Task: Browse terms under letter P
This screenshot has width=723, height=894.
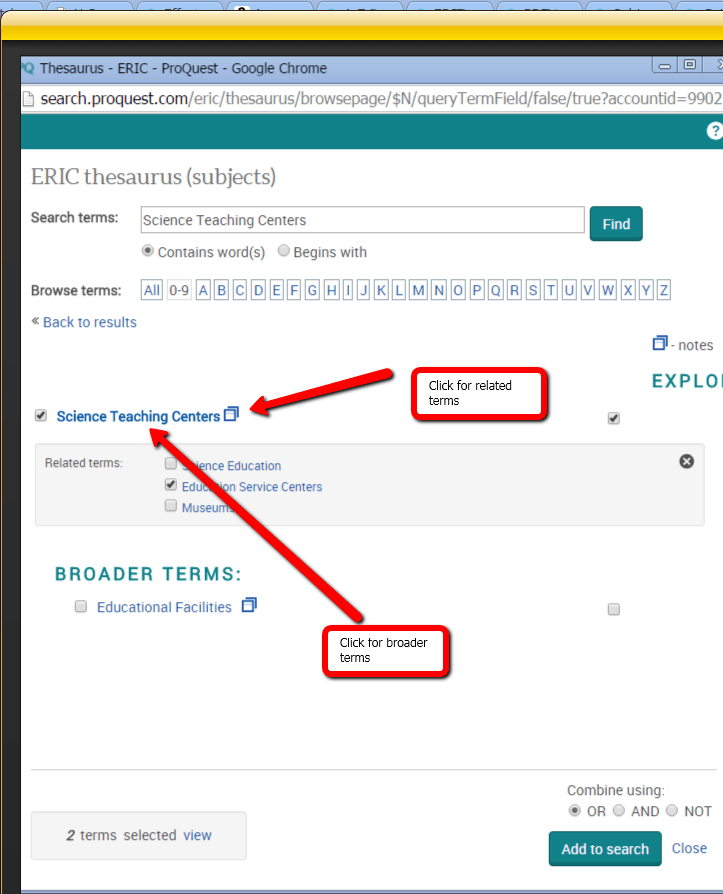Action: [x=477, y=290]
